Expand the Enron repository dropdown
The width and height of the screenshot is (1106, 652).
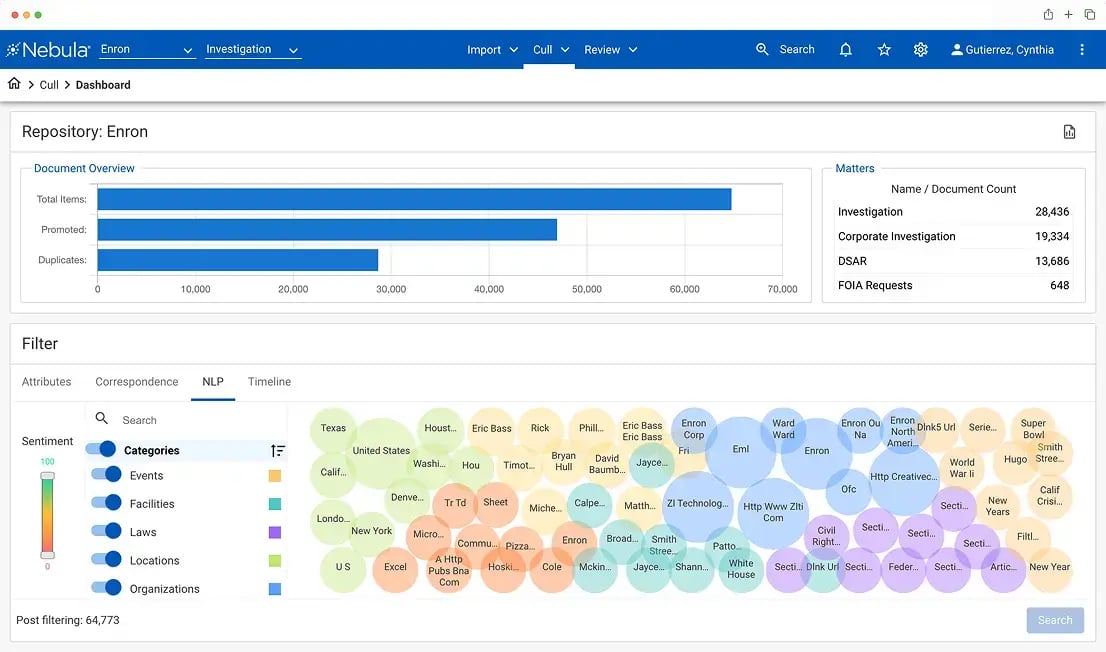[147, 49]
